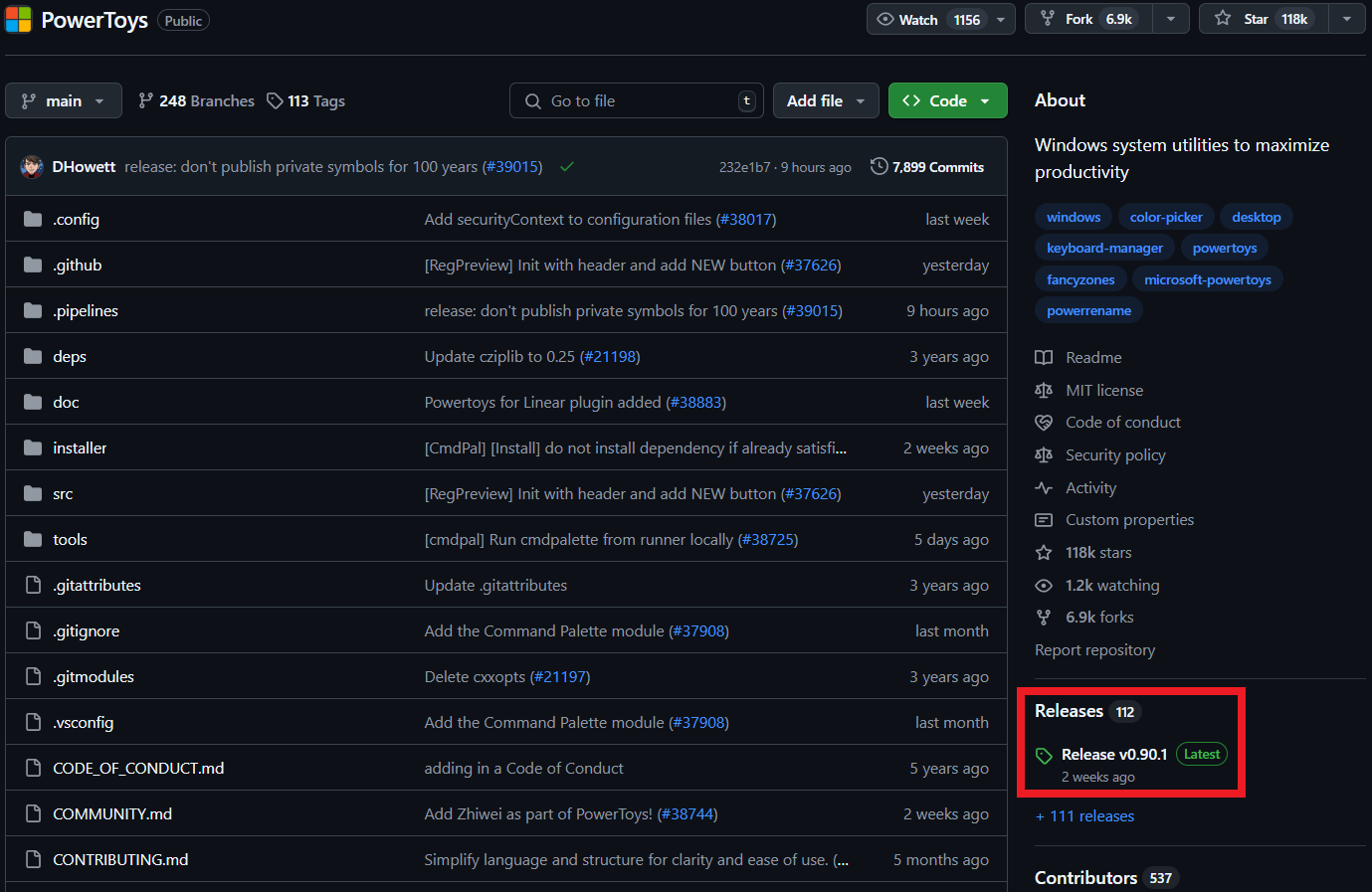Open pull request #39015 in the latest commit header
Screen dimensions: 1372x892
(512, 166)
